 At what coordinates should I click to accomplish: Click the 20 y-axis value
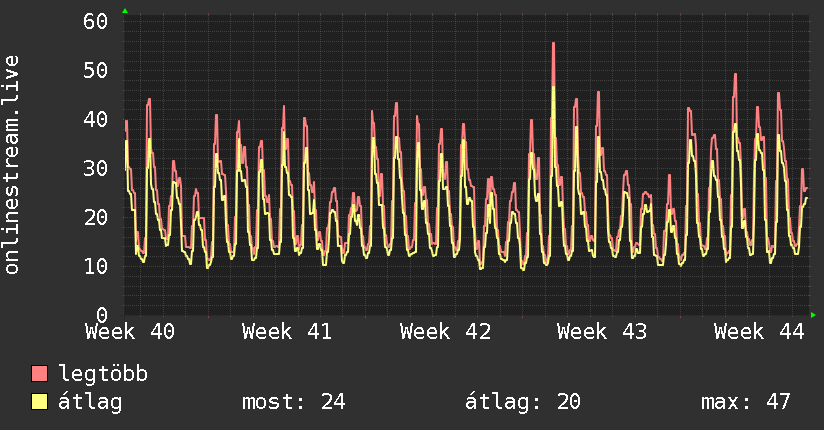click(x=96, y=217)
